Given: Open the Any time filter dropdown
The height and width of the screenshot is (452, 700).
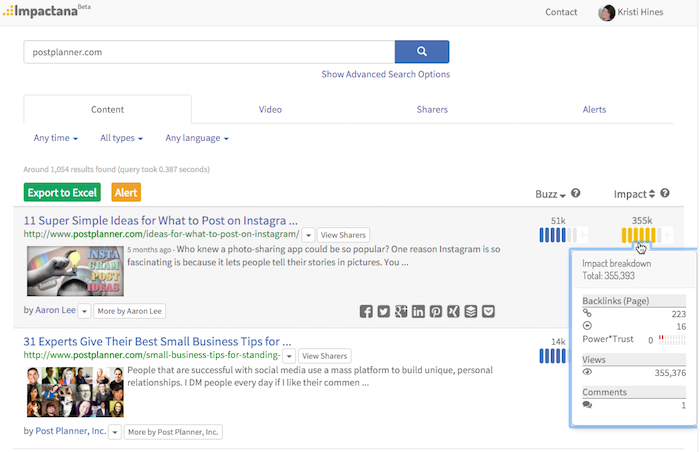Looking at the screenshot, I should pyautogui.click(x=56, y=138).
